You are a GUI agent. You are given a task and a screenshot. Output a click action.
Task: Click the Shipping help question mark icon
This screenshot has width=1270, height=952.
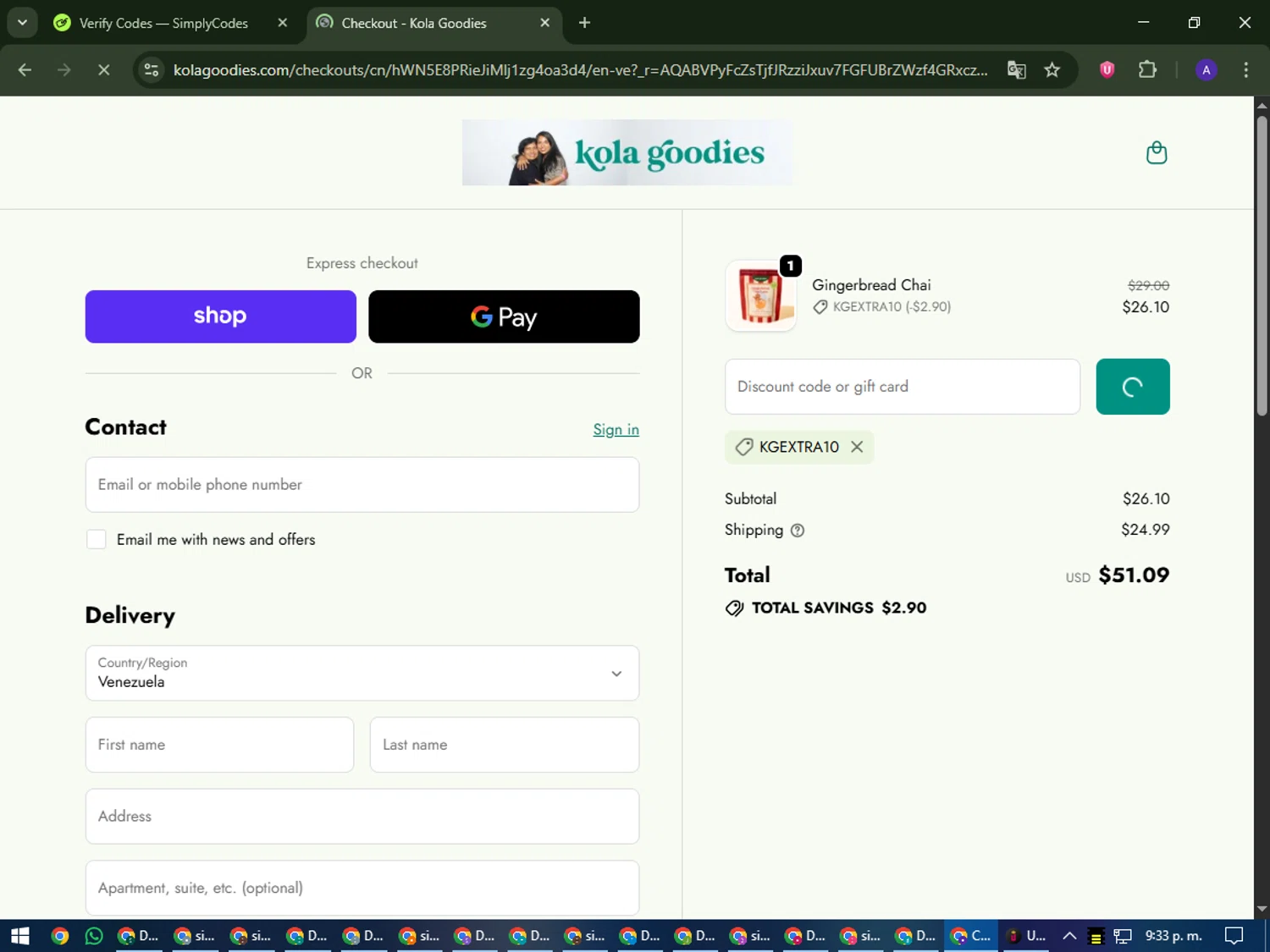point(798,531)
